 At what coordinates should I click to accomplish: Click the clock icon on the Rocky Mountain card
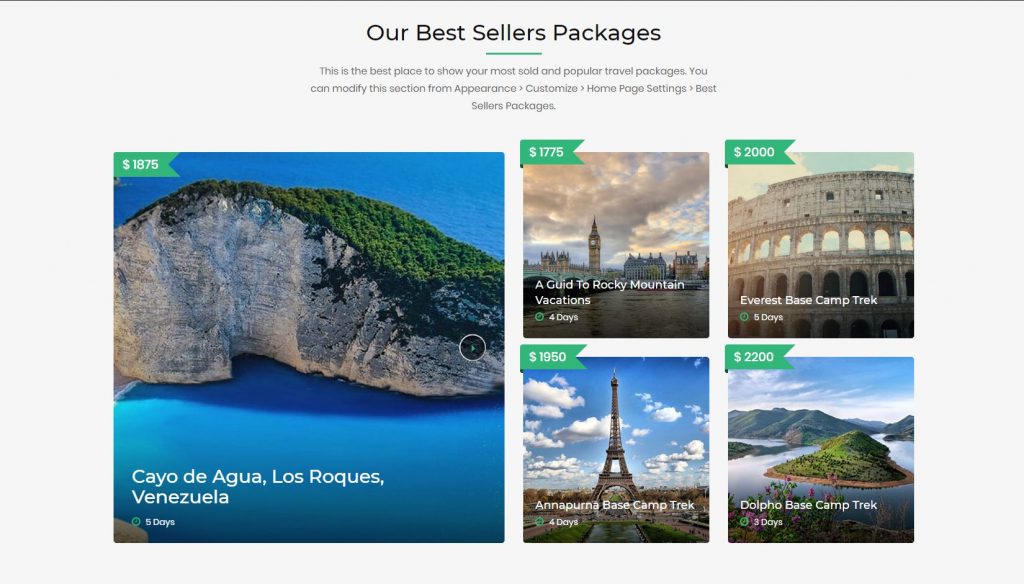[539, 317]
